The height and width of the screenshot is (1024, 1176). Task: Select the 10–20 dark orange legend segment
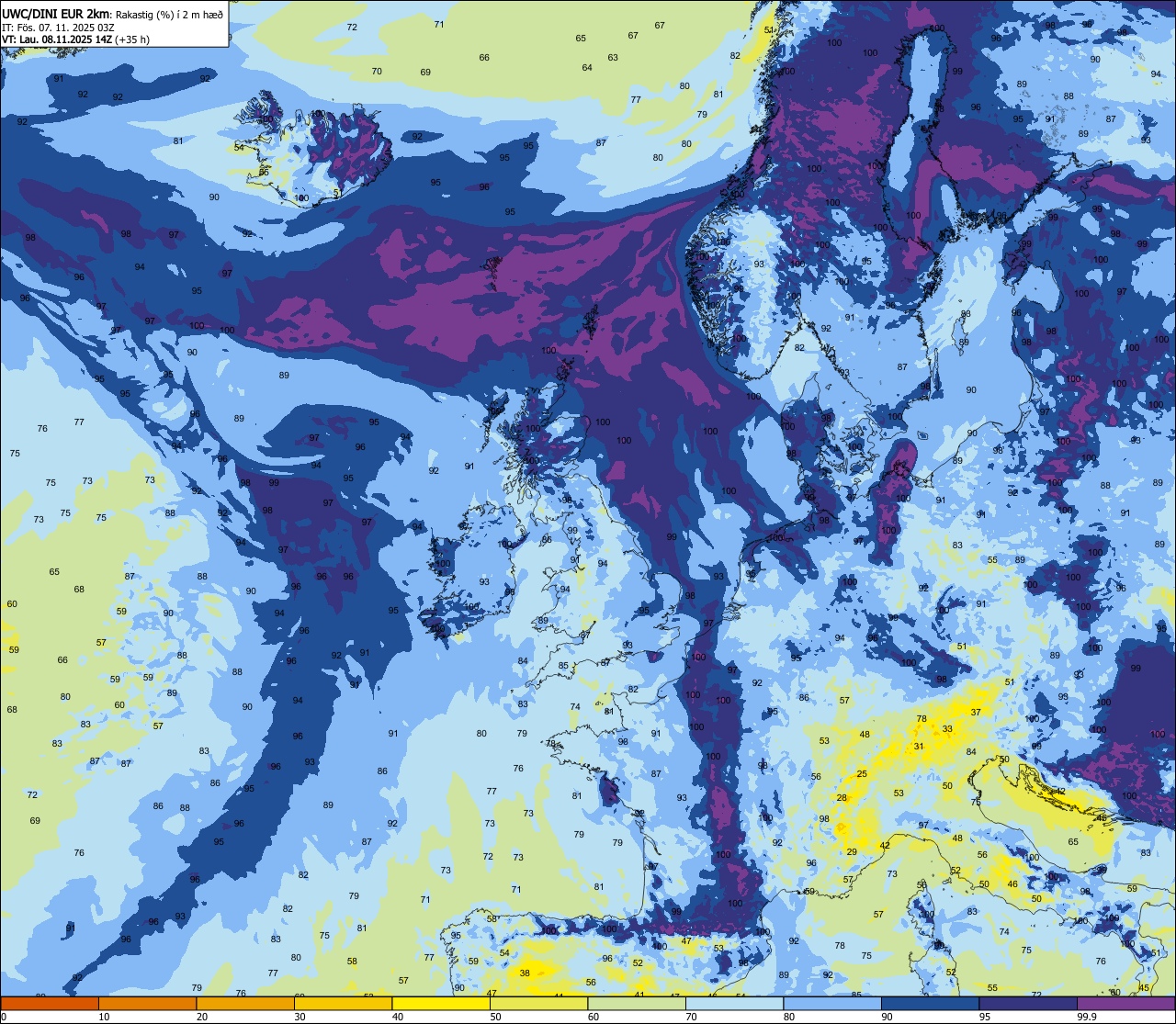pos(147,1003)
